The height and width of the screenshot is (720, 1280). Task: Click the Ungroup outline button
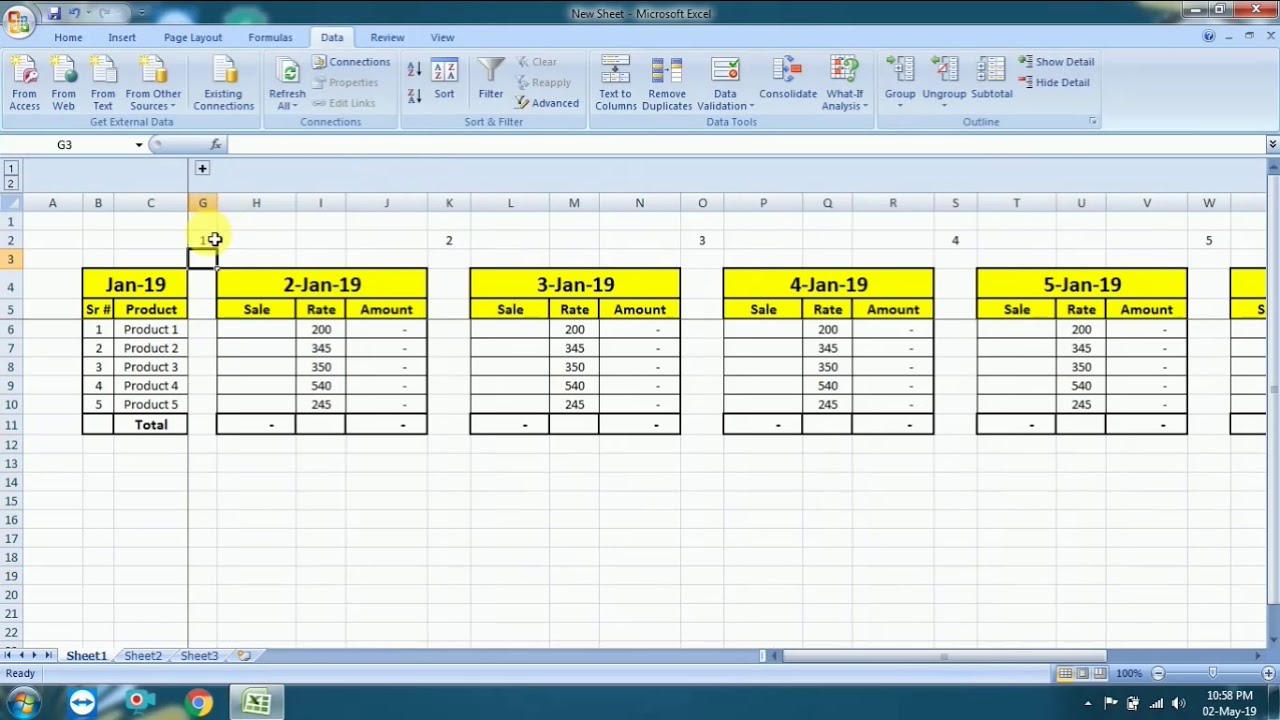944,84
